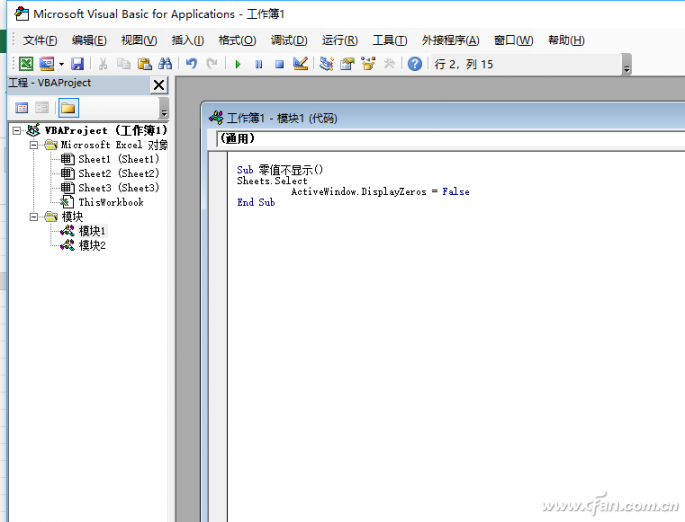Image resolution: width=685 pixels, height=522 pixels.
Task: Collapse the VBAProject (工作簿1) root node
Action: [x=17, y=131]
